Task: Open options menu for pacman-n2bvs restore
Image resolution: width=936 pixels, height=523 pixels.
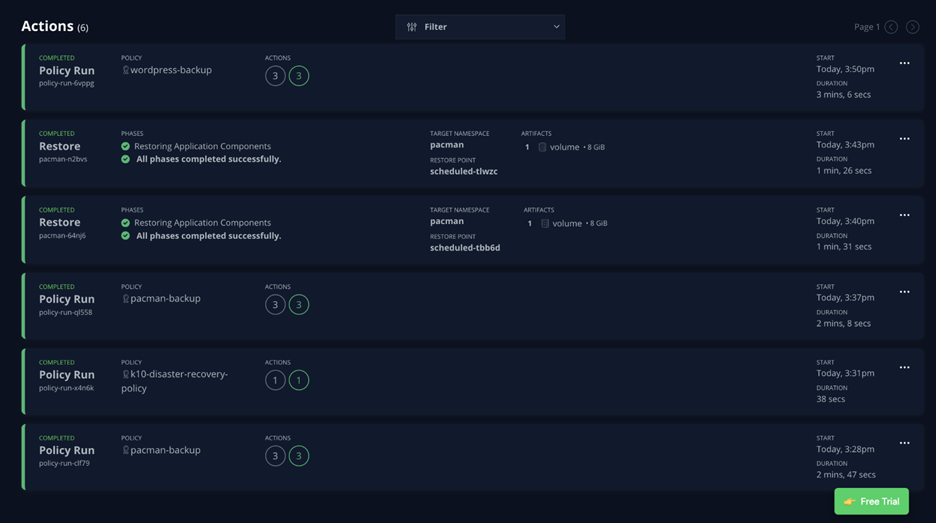Action: pos(904,139)
